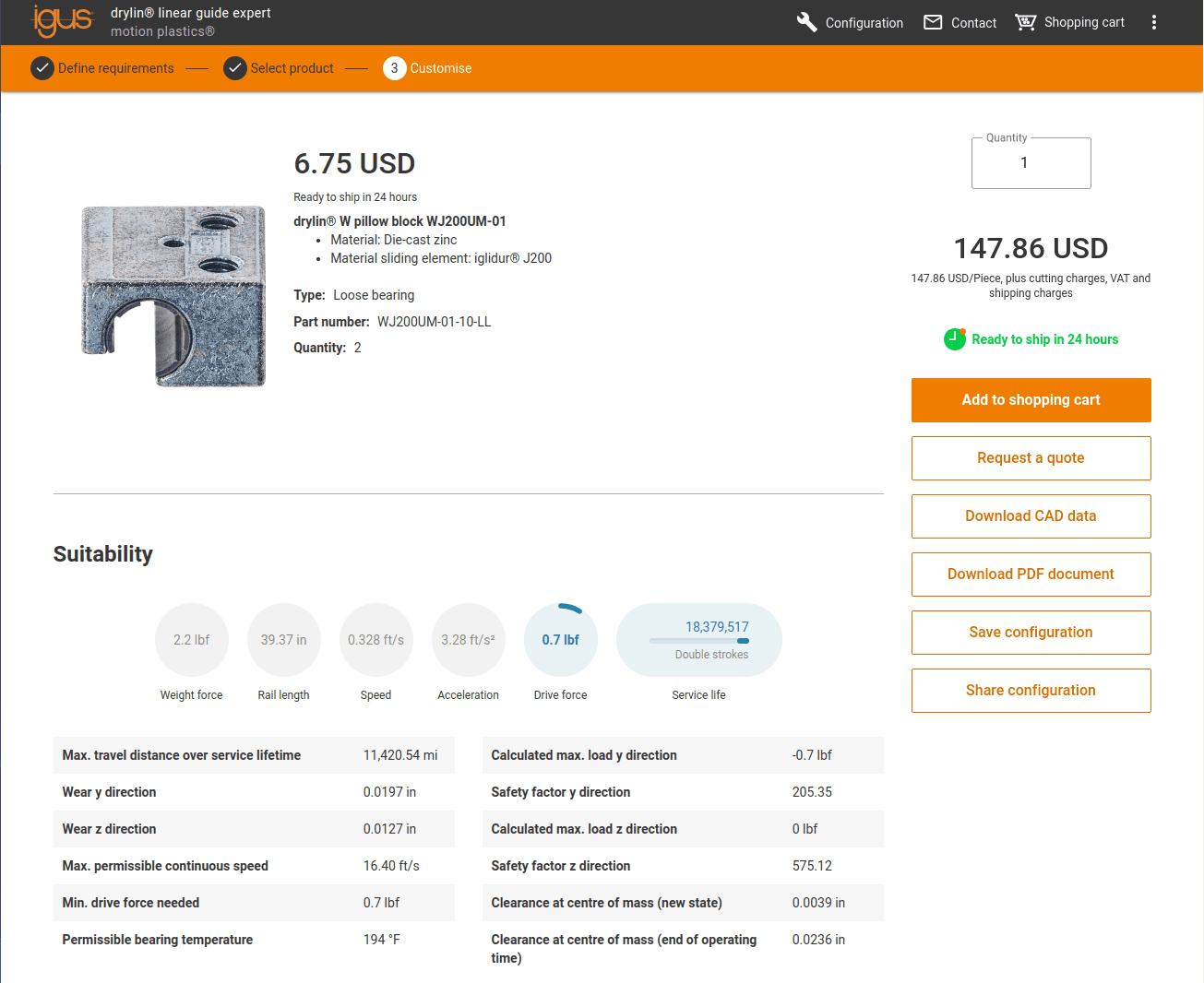Click Download PDF document button
Image resolution: width=1204 pixels, height=983 pixels.
point(1031,574)
